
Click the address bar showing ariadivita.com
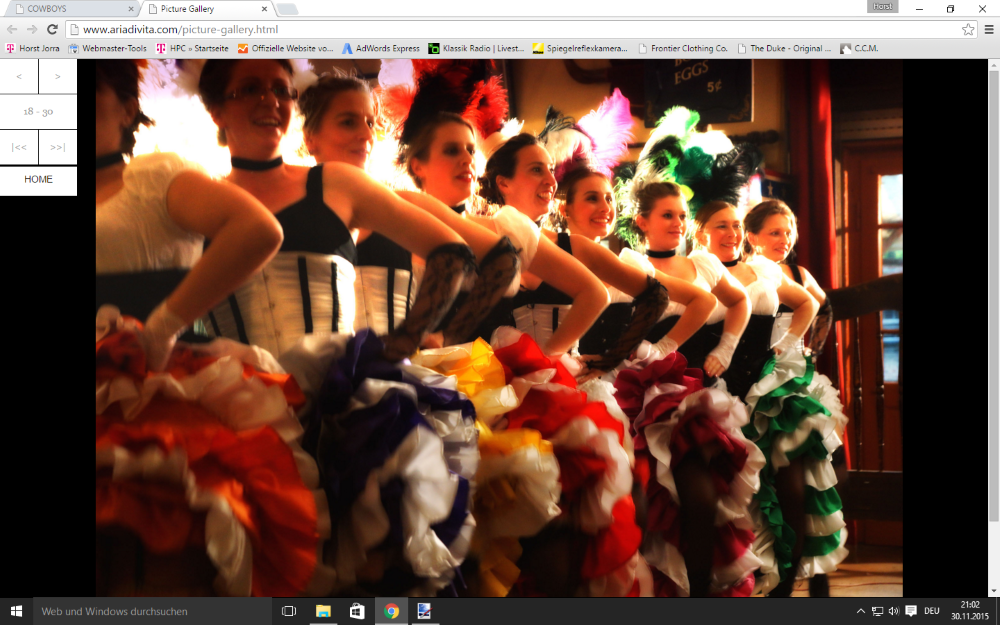coord(500,29)
